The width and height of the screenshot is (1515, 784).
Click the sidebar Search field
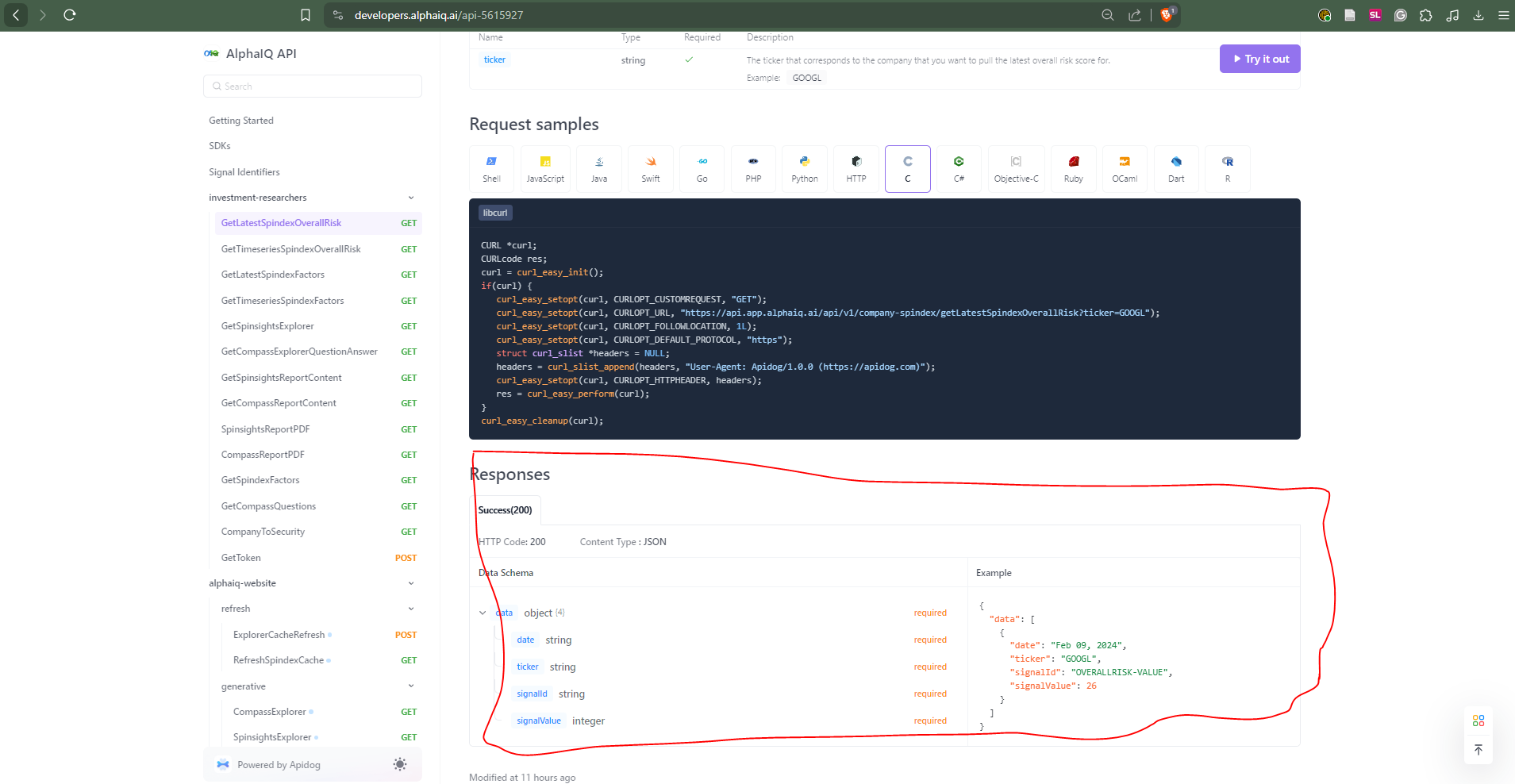[313, 86]
